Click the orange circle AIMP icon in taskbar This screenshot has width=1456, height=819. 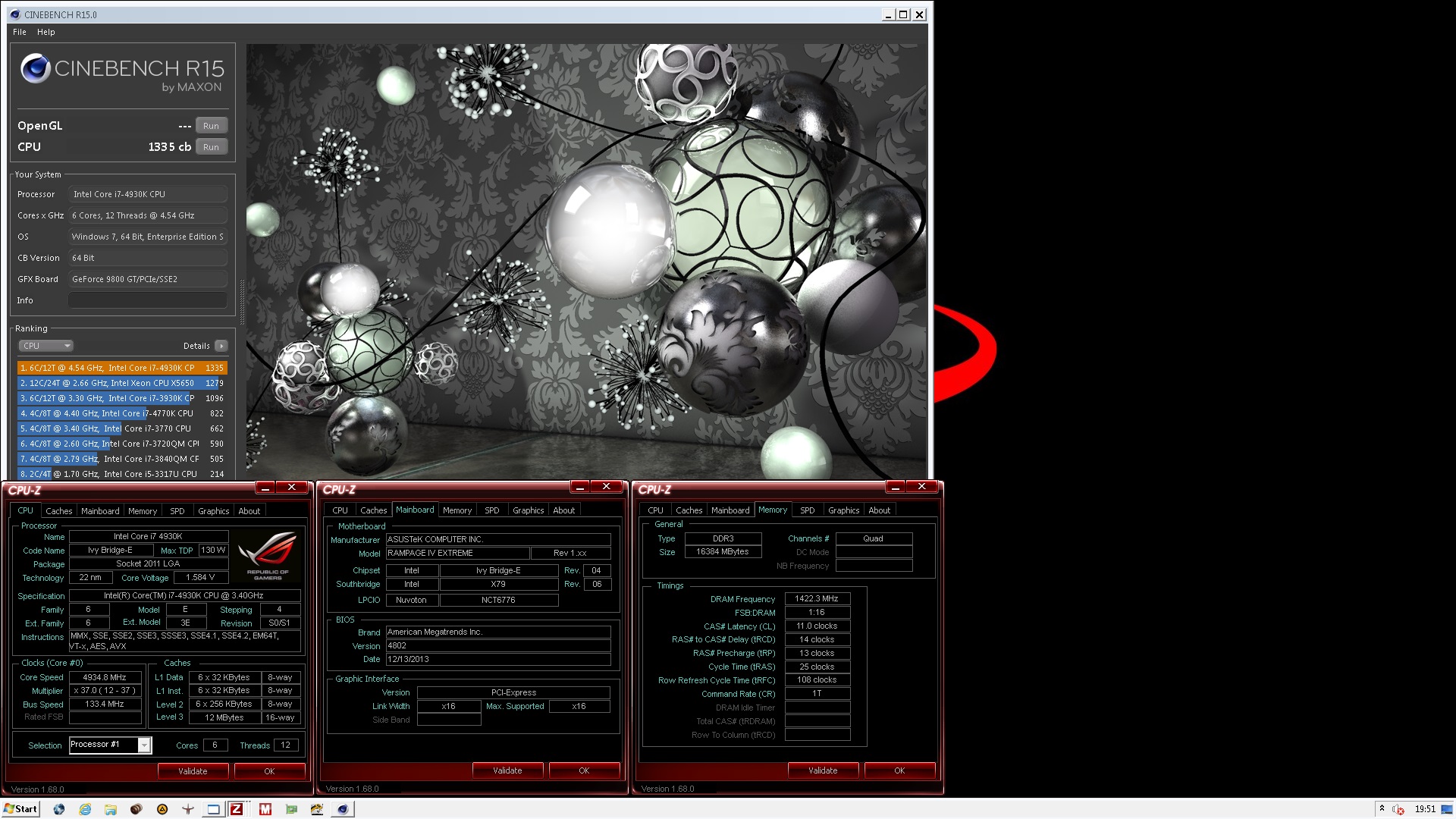(x=162, y=809)
